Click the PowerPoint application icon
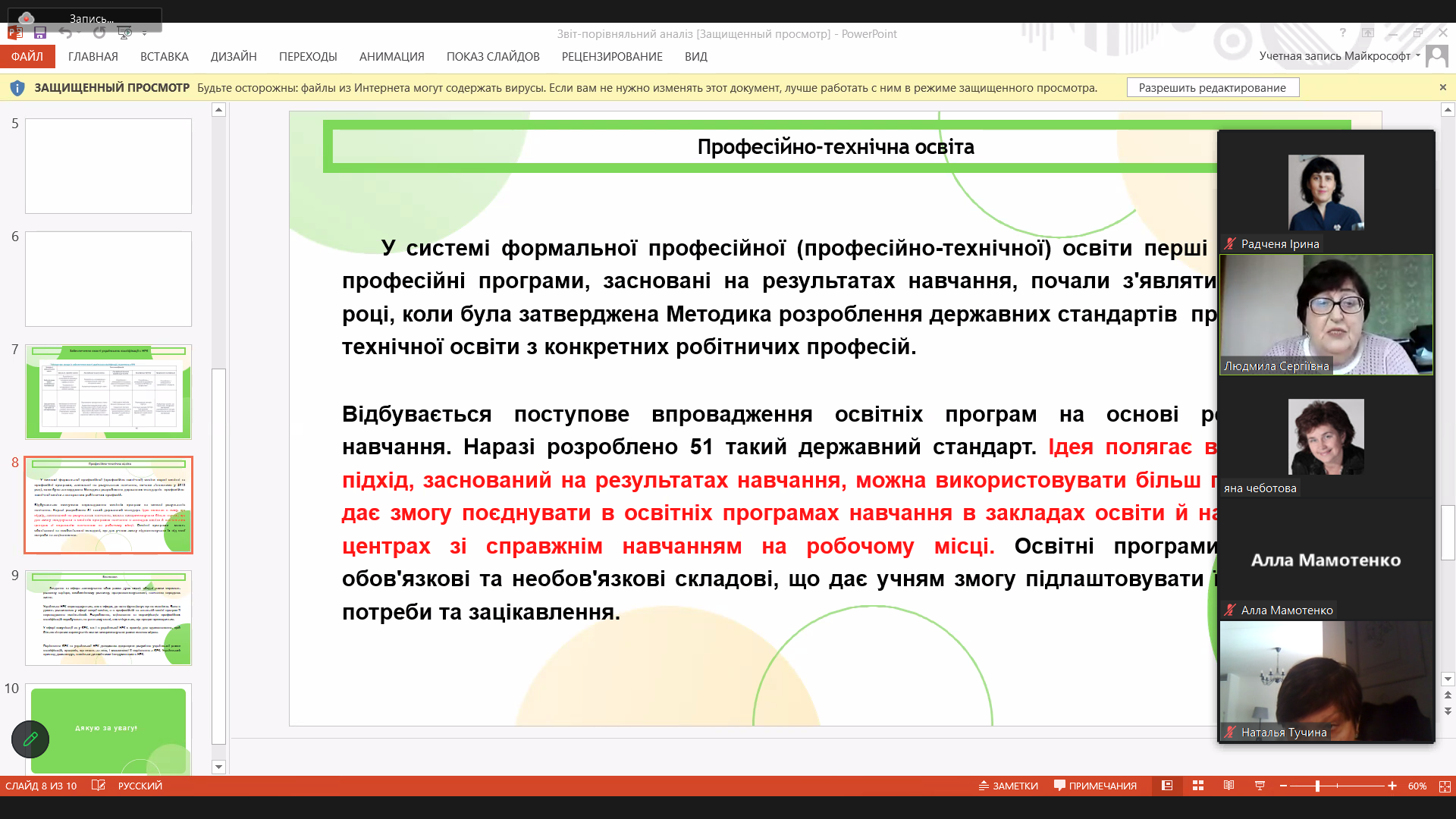This screenshot has width=1456, height=819. 14,33
